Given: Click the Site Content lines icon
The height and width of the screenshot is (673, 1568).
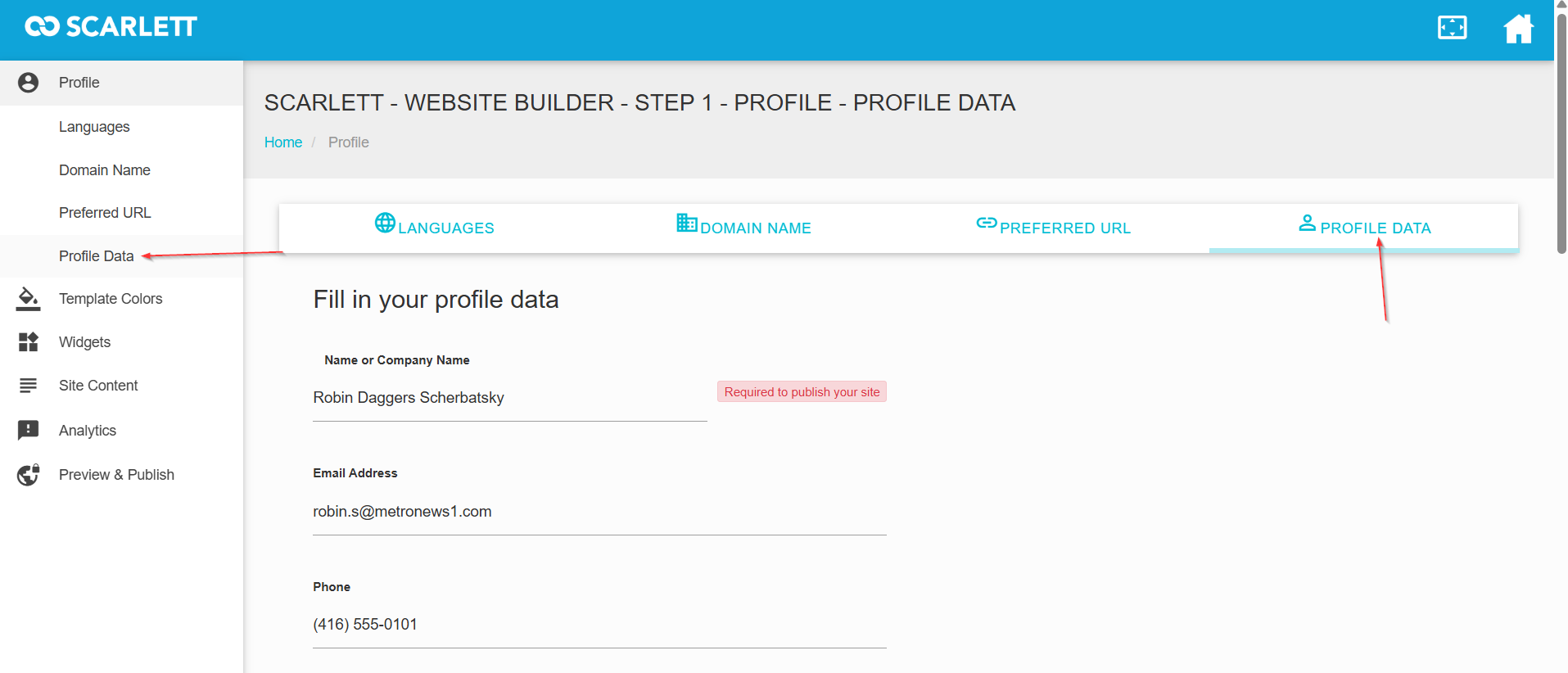Looking at the screenshot, I should click(x=29, y=386).
